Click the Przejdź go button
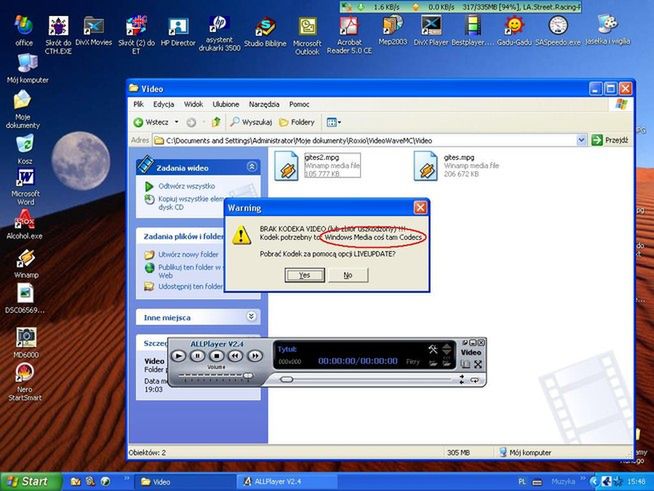This screenshot has width=654, height=491. pos(610,141)
